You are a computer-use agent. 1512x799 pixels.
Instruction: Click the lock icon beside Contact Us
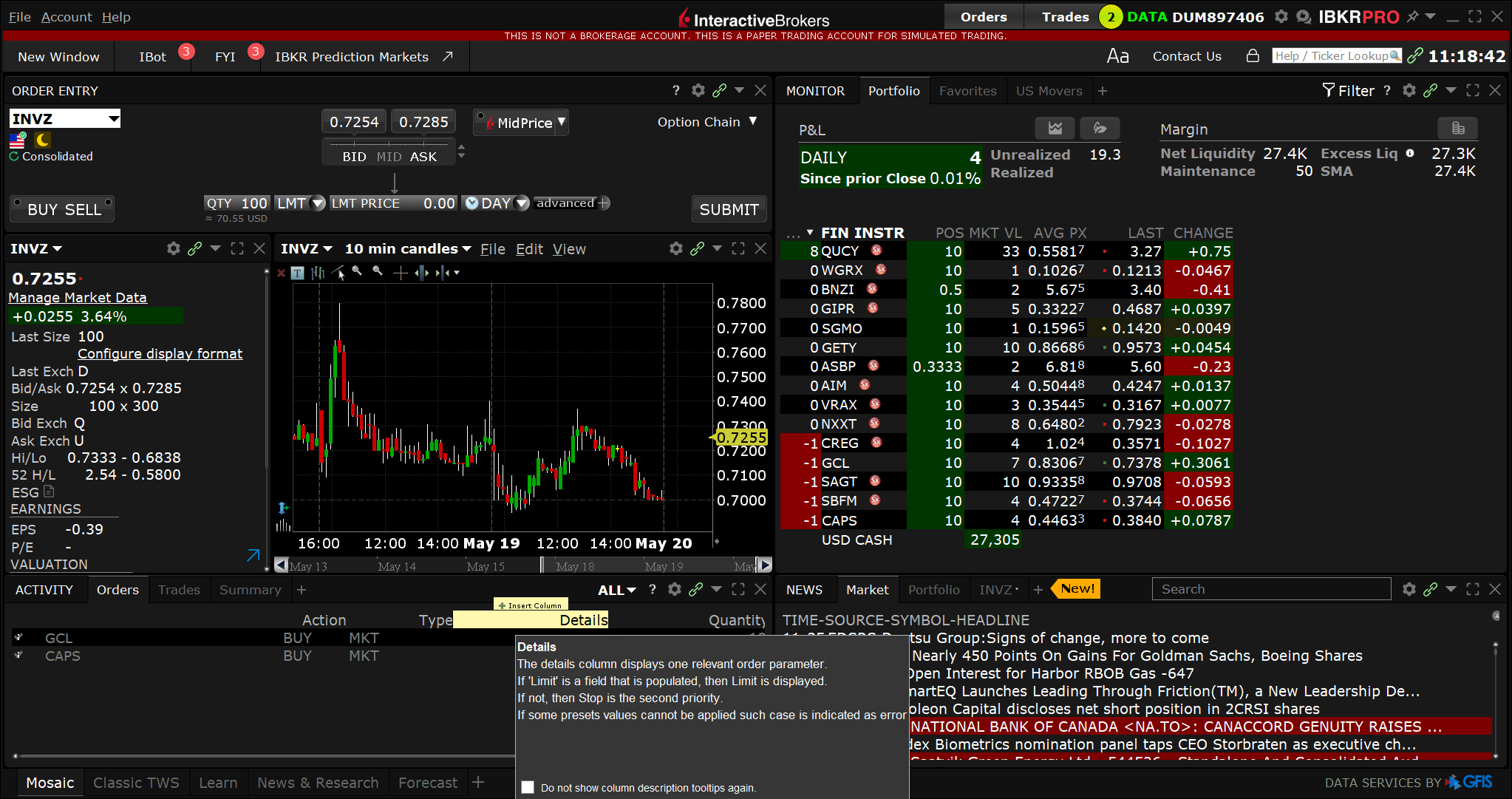tap(1253, 55)
